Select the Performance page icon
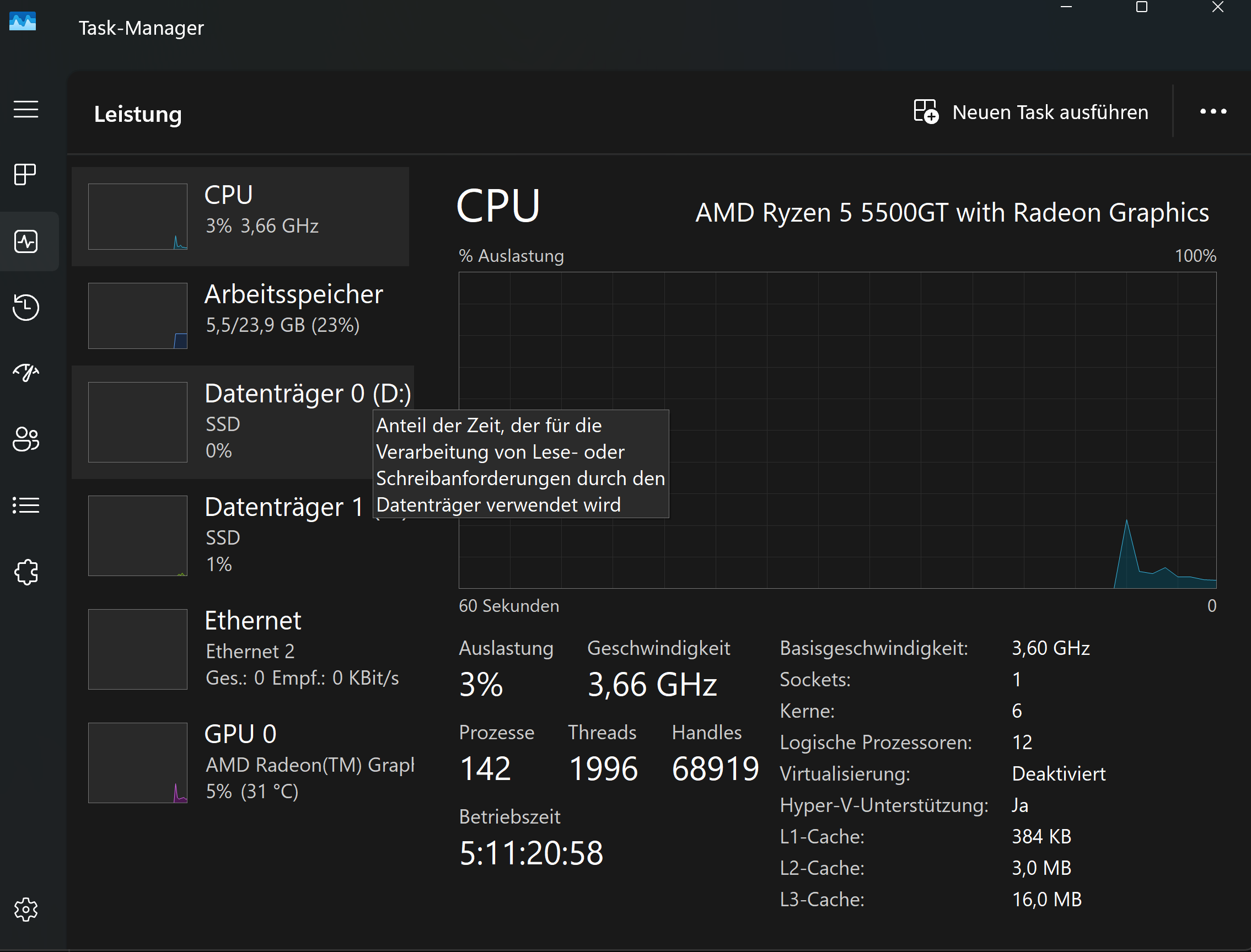The height and width of the screenshot is (952, 1251). click(26, 241)
